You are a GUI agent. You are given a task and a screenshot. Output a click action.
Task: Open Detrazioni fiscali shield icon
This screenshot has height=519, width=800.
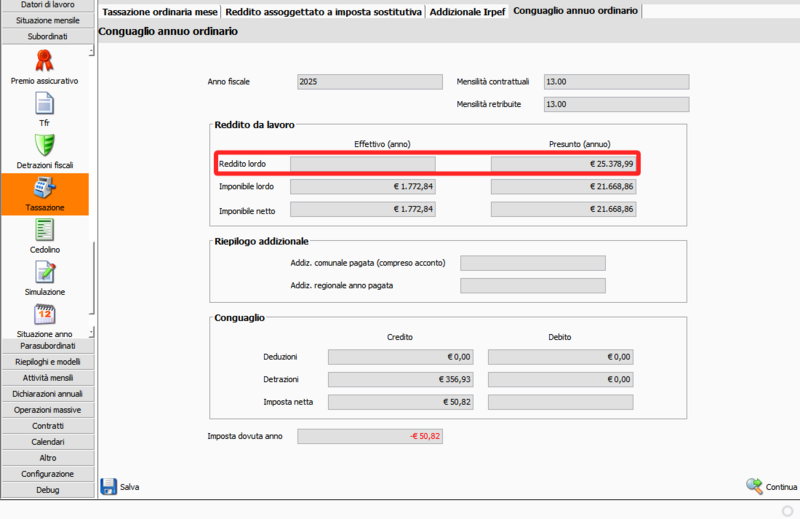[x=44, y=145]
